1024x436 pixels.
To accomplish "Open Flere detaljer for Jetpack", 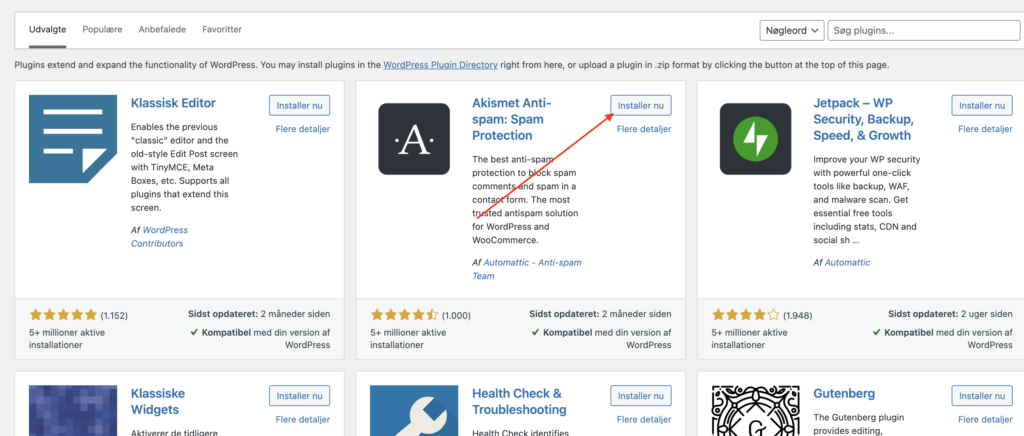I will (x=985, y=129).
